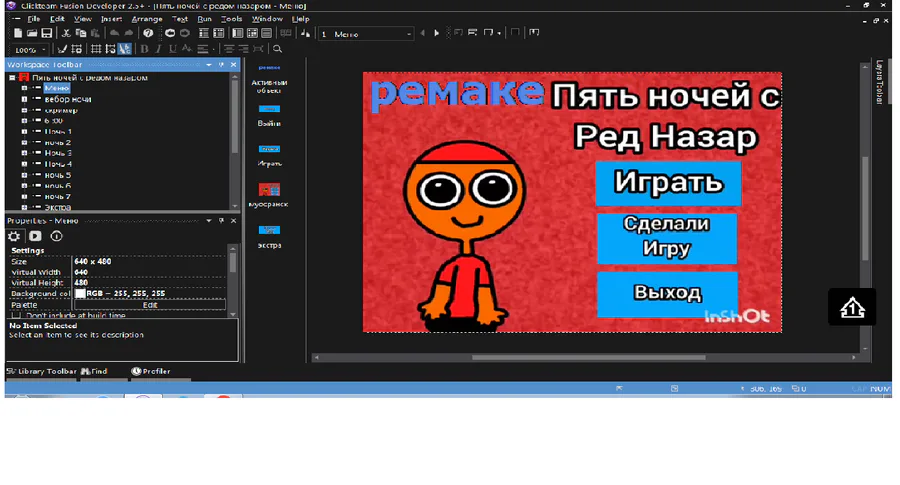Screen dimensions: 900x485
Task: Select the red backdrop object thumbnail
Action: 269,189
